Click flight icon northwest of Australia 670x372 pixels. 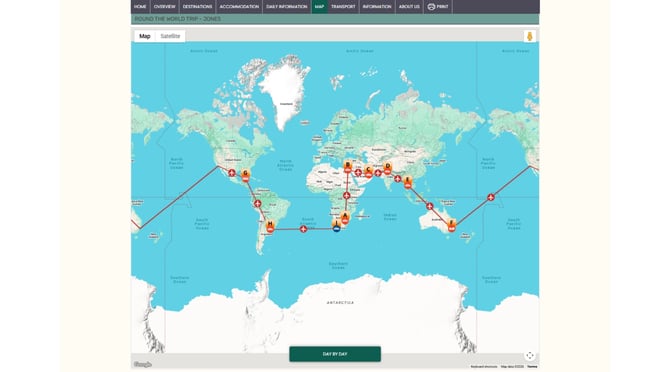coord(430,206)
